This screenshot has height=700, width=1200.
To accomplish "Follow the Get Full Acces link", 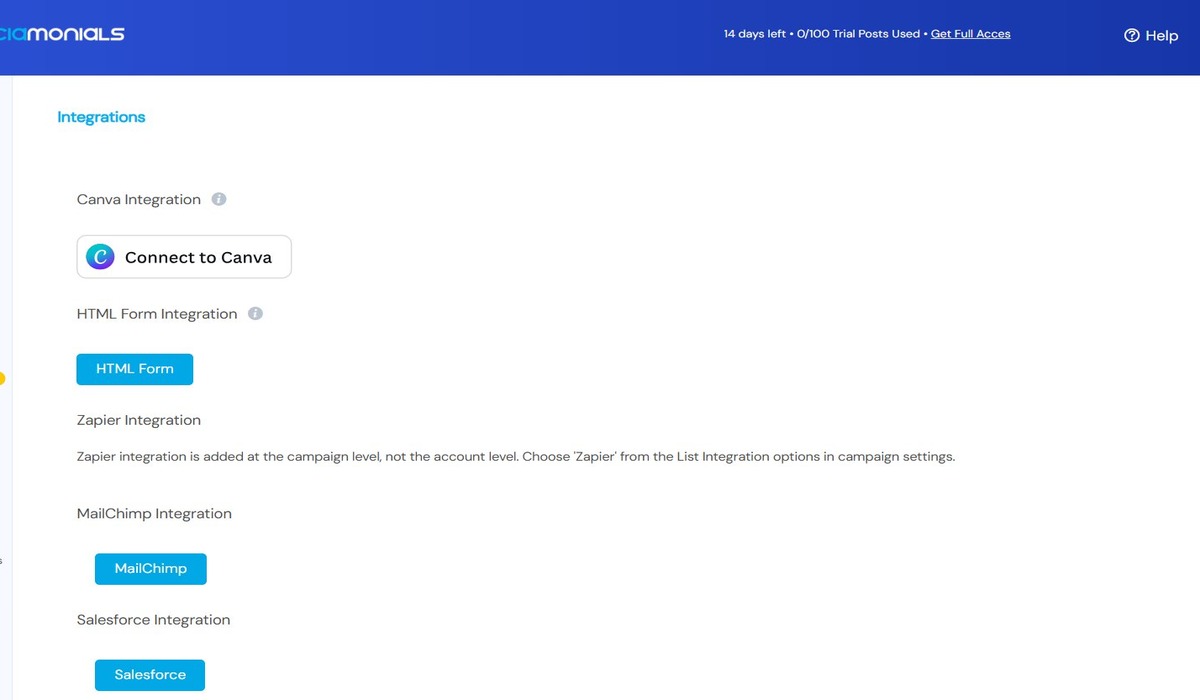I will [971, 34].
